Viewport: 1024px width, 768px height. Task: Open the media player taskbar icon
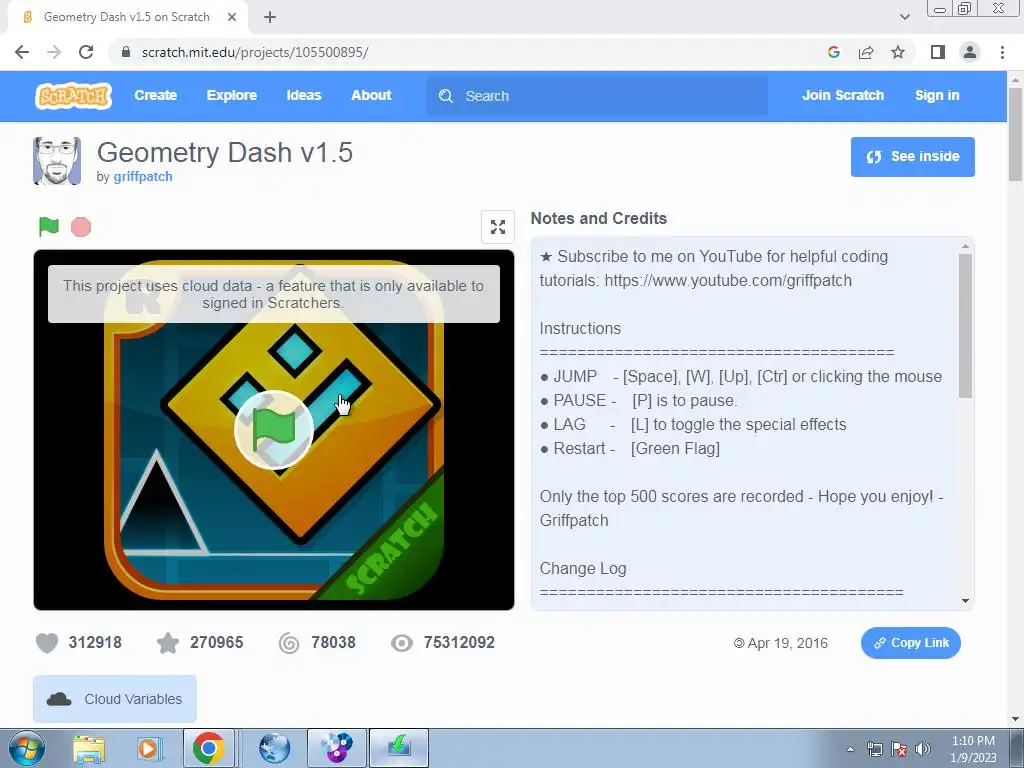click(148, 748)
